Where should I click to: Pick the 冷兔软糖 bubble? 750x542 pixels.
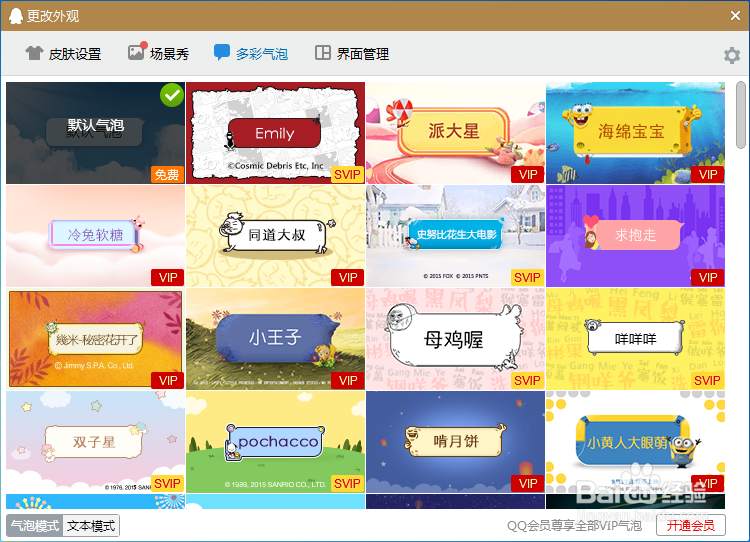coord(95,236)
